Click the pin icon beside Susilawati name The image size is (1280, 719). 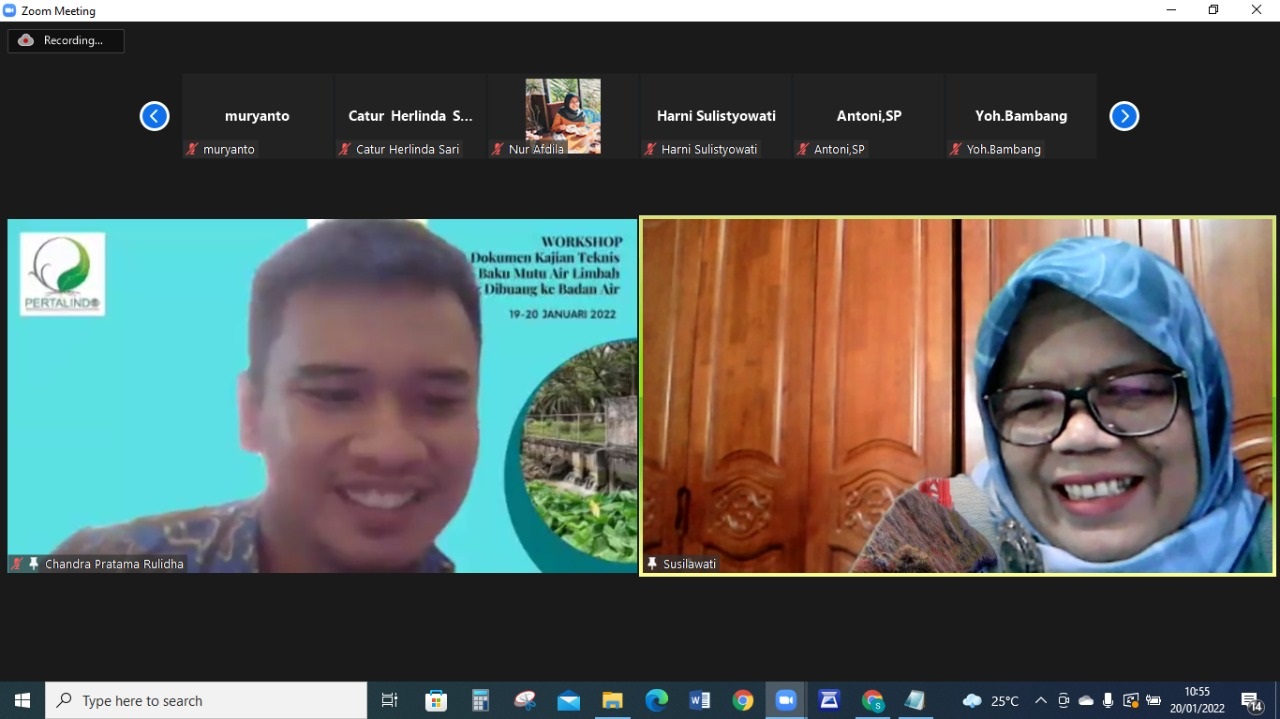click(x=652, y=564)
